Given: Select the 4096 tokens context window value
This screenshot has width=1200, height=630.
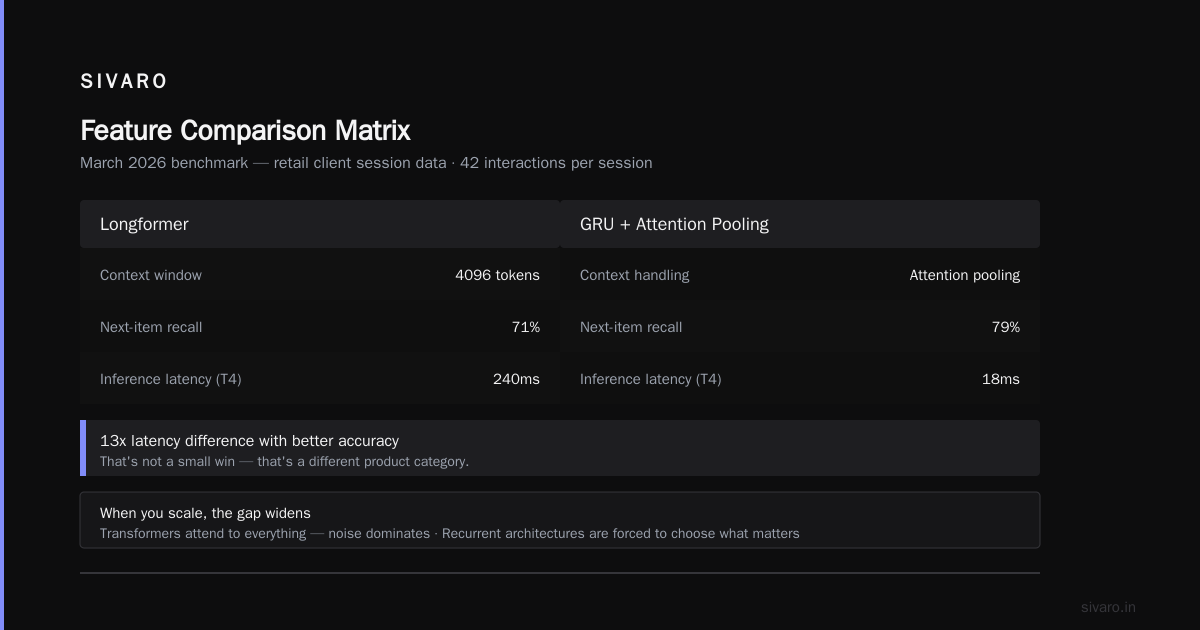Looking at the screenshot, I should tap(497, 275).
